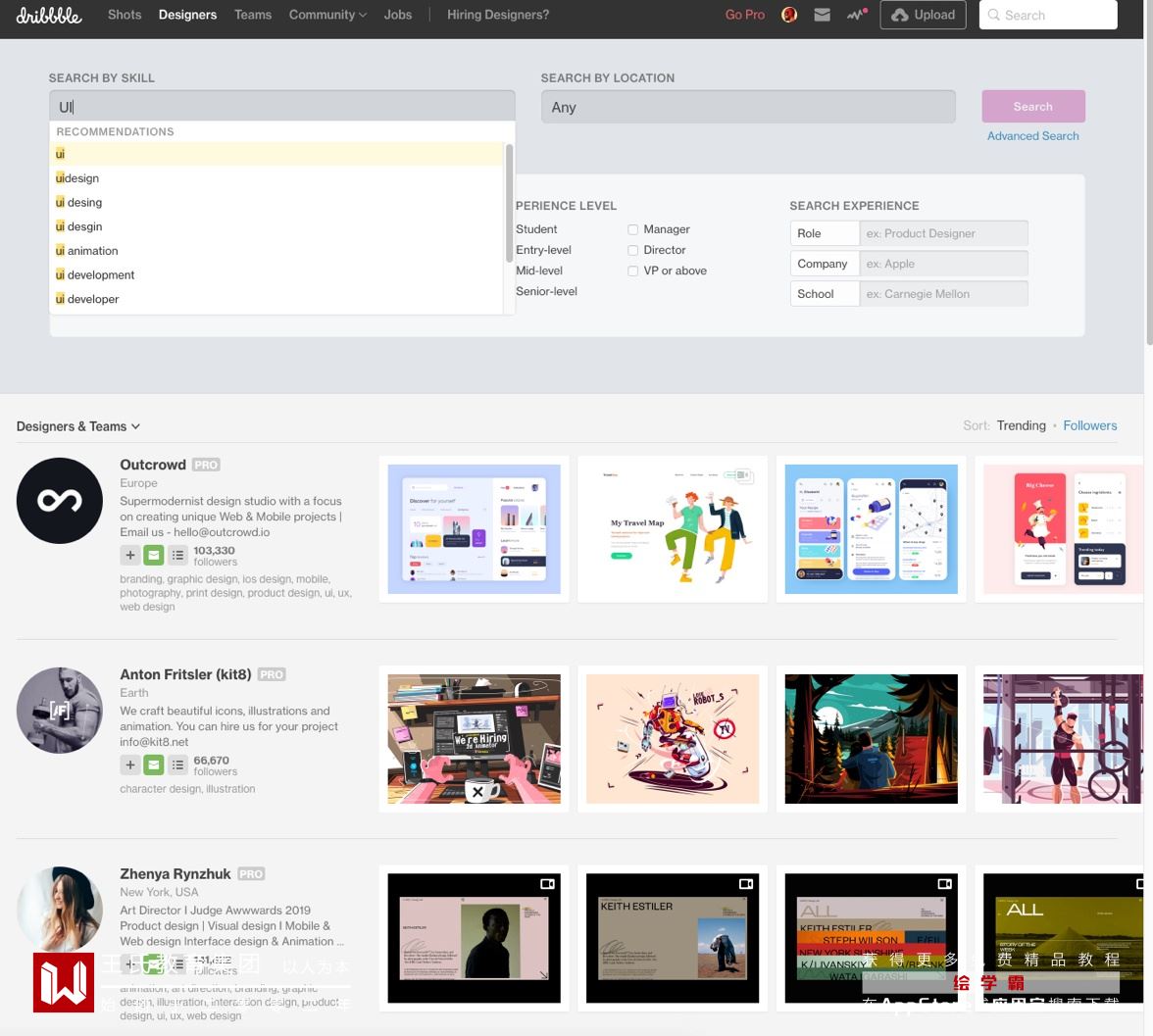Go to the Shots nav item
1153x1036 pixels.
(x=125, y=15)
